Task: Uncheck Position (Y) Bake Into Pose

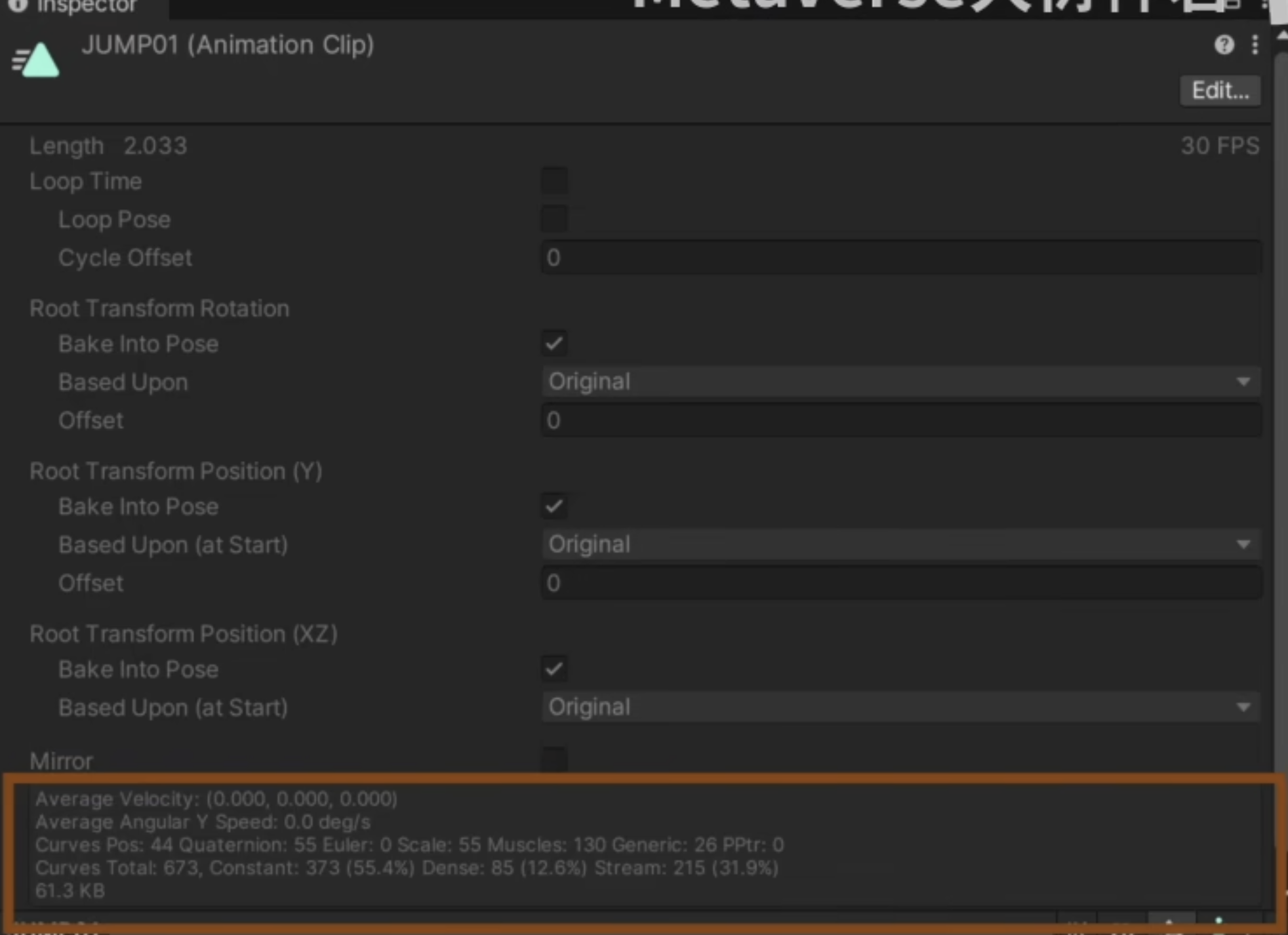Action: point(554,506)
